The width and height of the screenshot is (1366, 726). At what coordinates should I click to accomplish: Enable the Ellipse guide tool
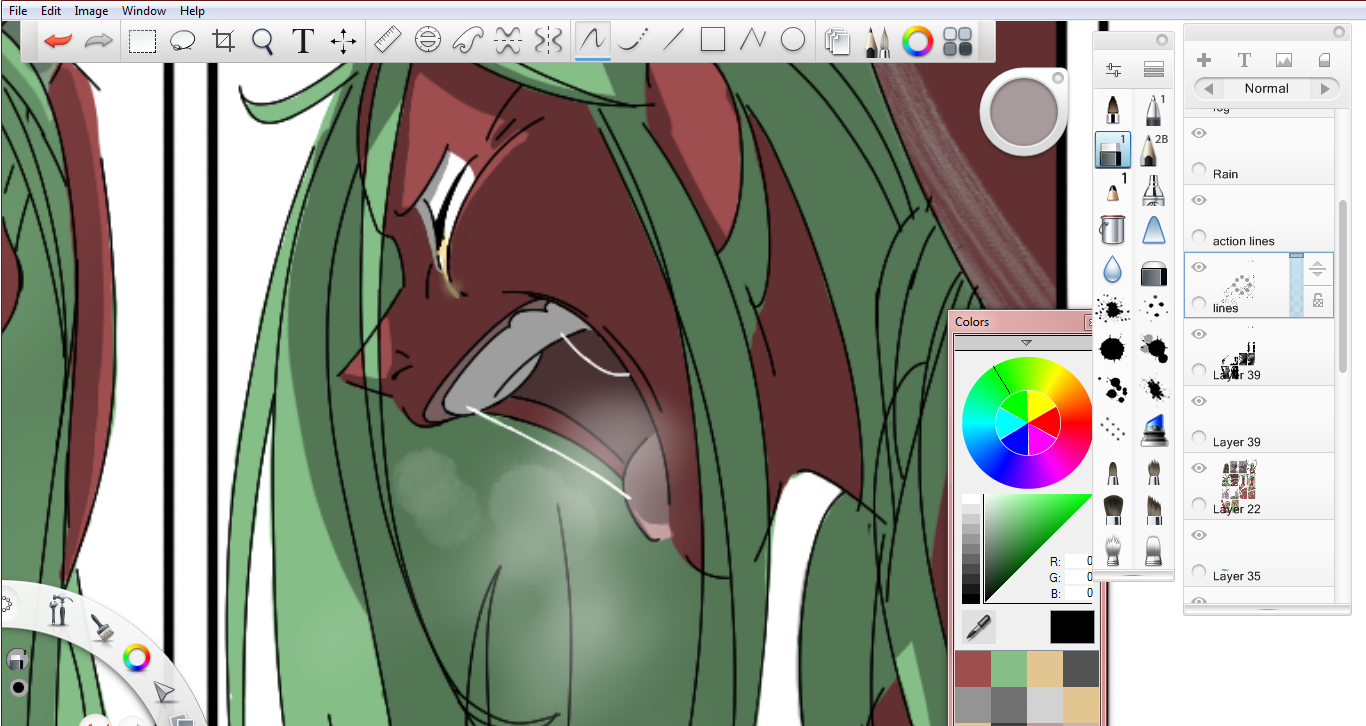pyautogui.click(x=428, y=41)
